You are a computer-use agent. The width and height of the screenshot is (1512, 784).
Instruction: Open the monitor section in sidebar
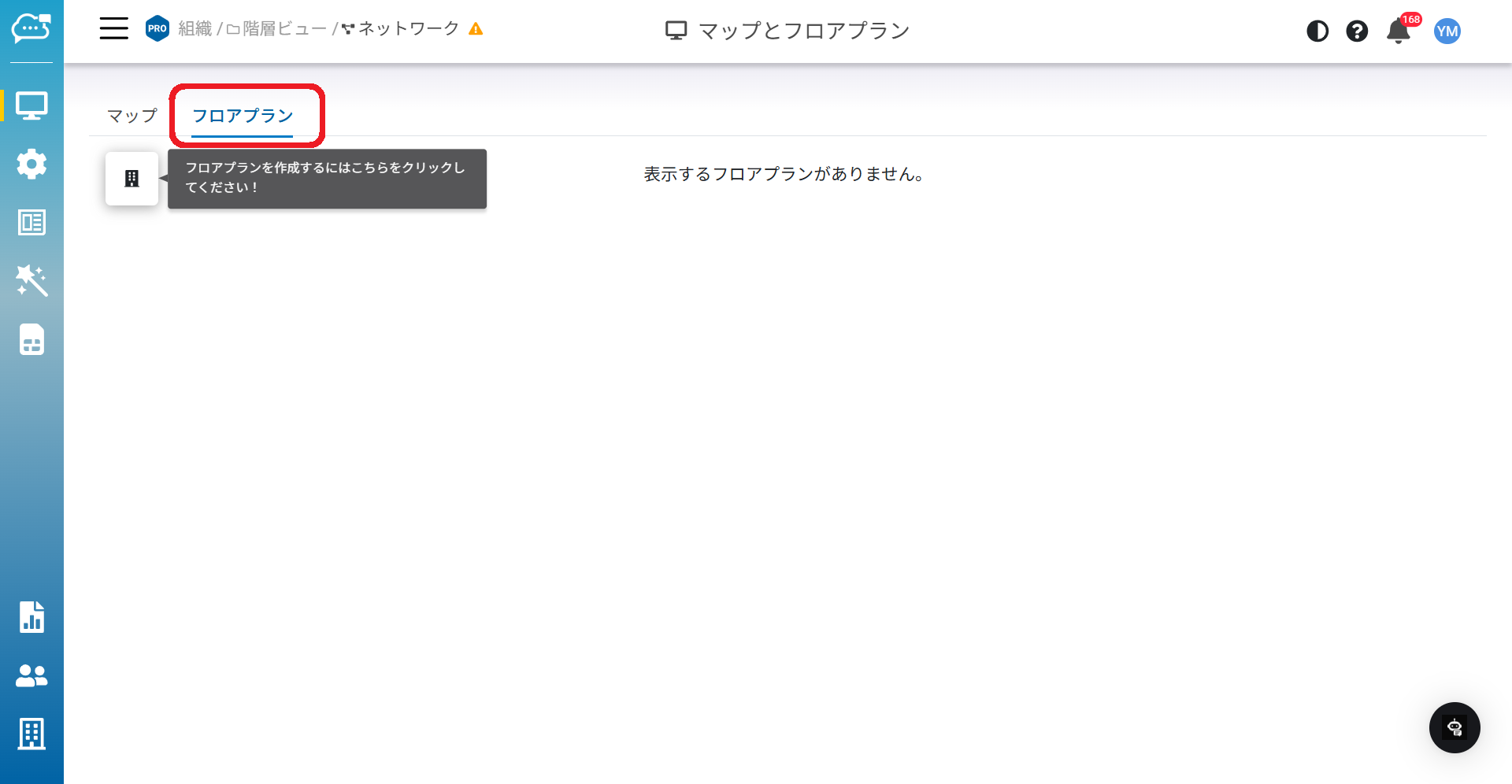tap(31, 105)
